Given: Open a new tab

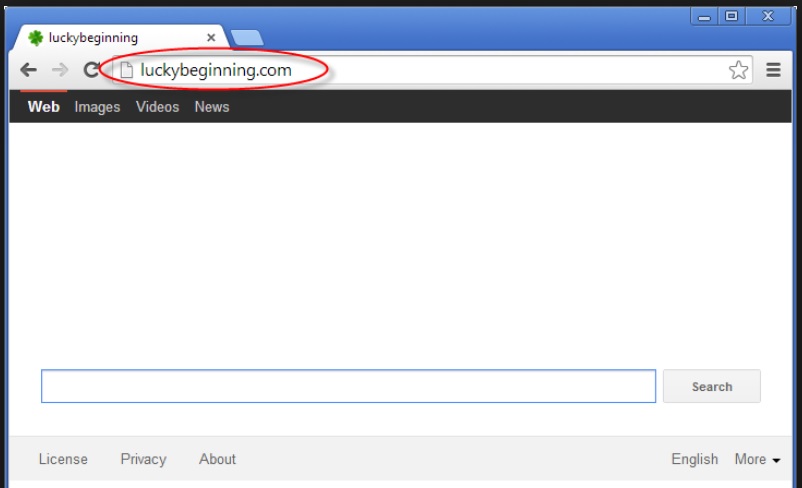Looking at the screenshot, I should (247, 38).
